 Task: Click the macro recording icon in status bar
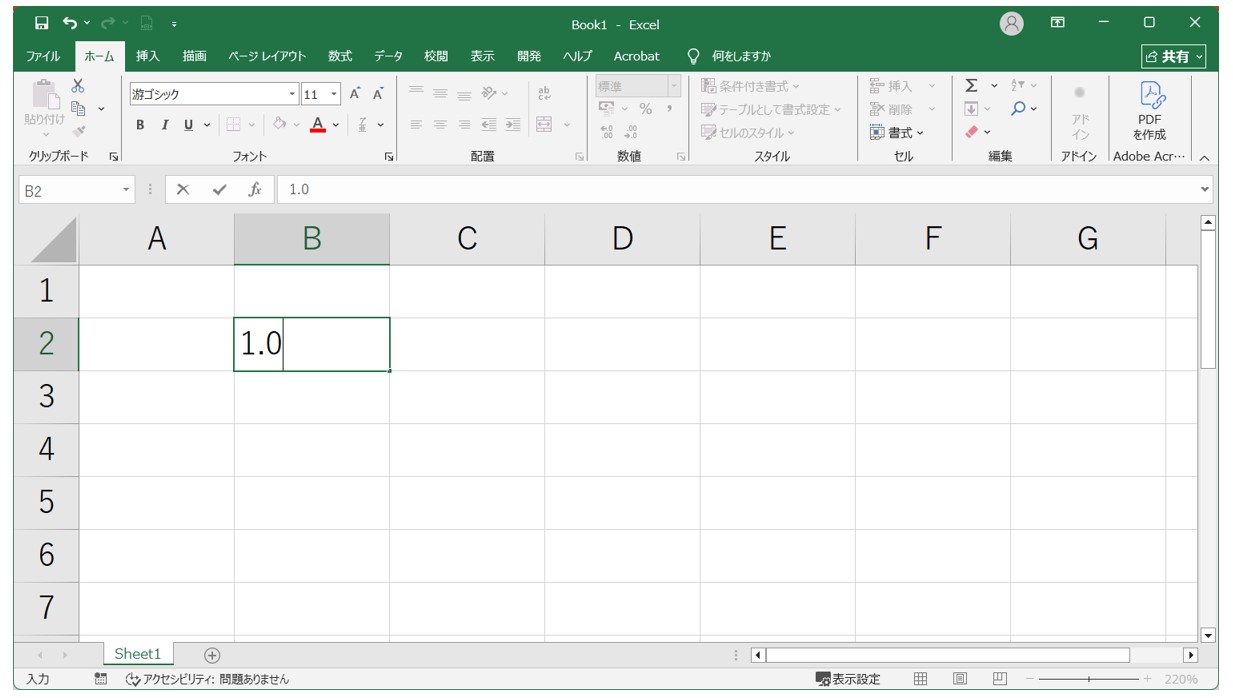click(x=100, y=679)
